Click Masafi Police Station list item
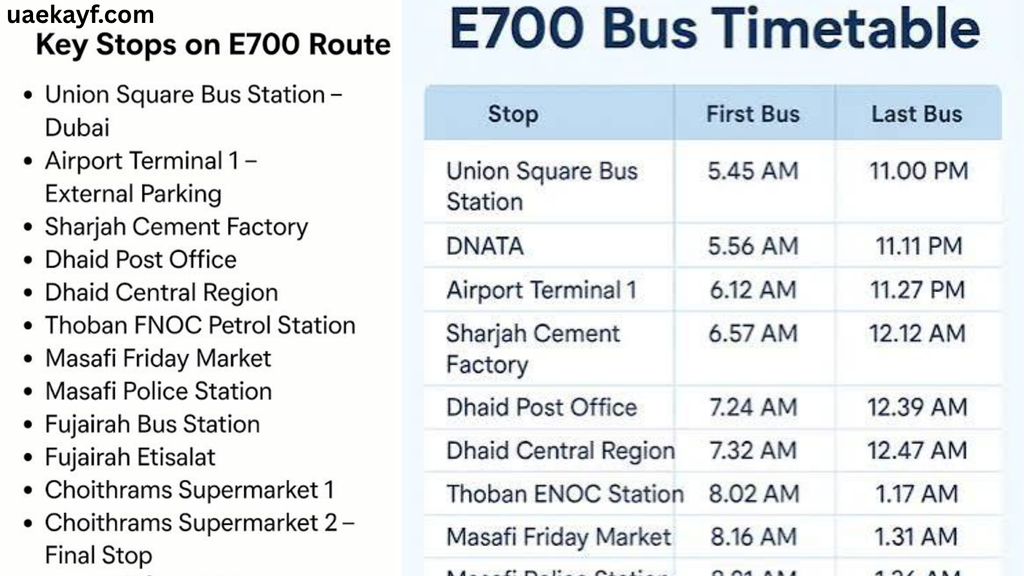The height and width of the screenshot is (576, 1024). [x=158, y=391]
